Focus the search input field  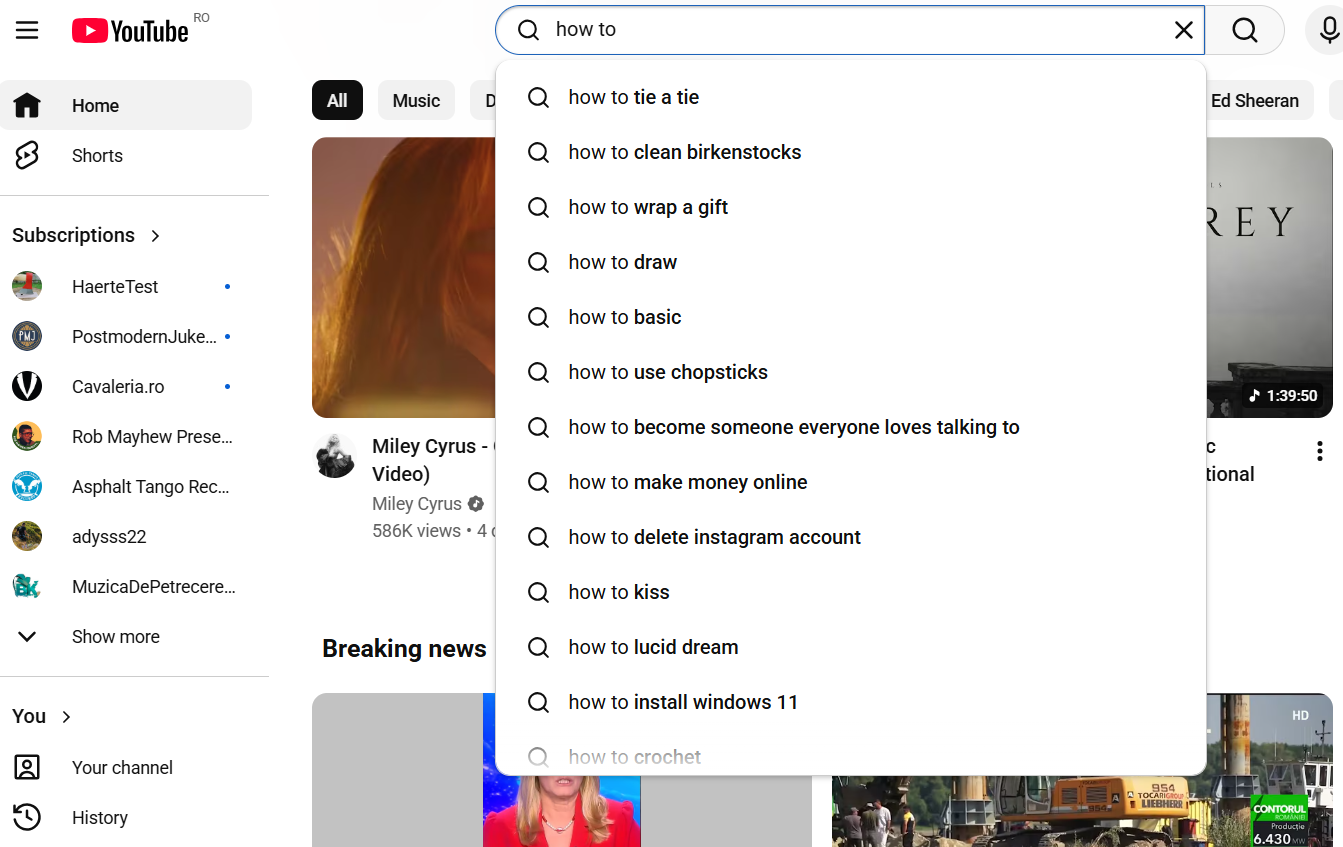[860, 30]
